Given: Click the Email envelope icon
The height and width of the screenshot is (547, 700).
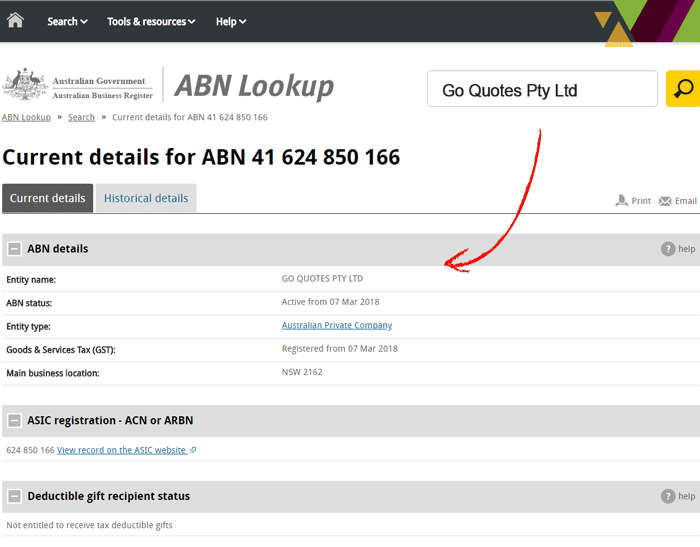Looking at the screenshot, I should click(x=665, y=201).
